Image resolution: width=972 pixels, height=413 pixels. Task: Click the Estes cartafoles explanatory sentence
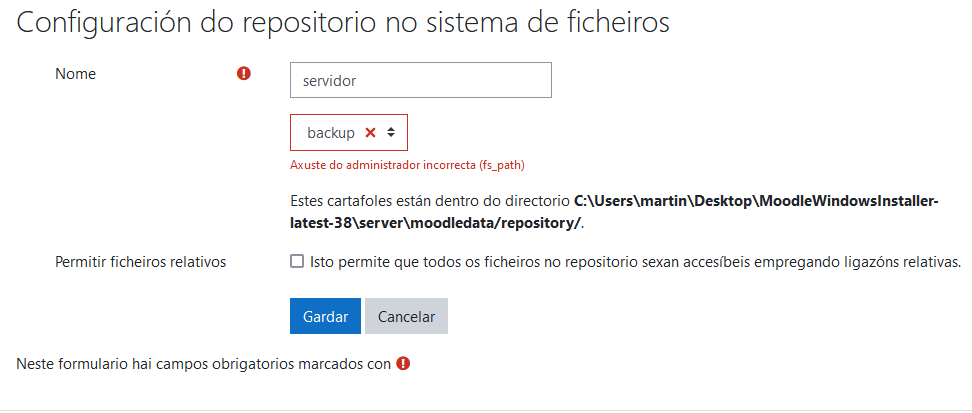[430, 201]
